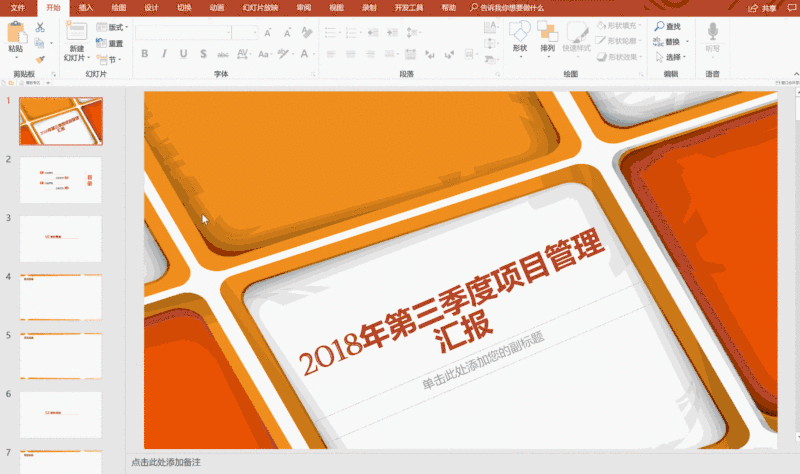Image resolution: width=800 pixels, height=474 pixels.
Task: Click the Cut scissors icon
Action: (40, 28)
